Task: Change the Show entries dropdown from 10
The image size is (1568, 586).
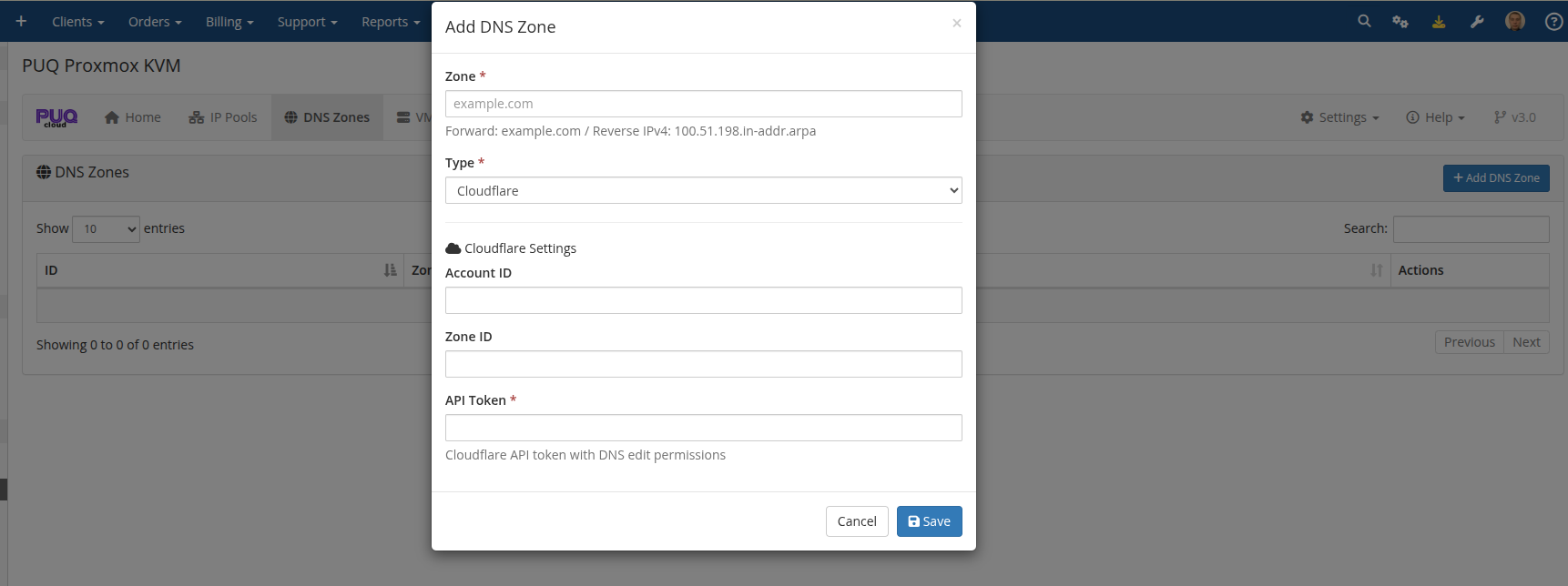Action: click(x=106, y=228)
